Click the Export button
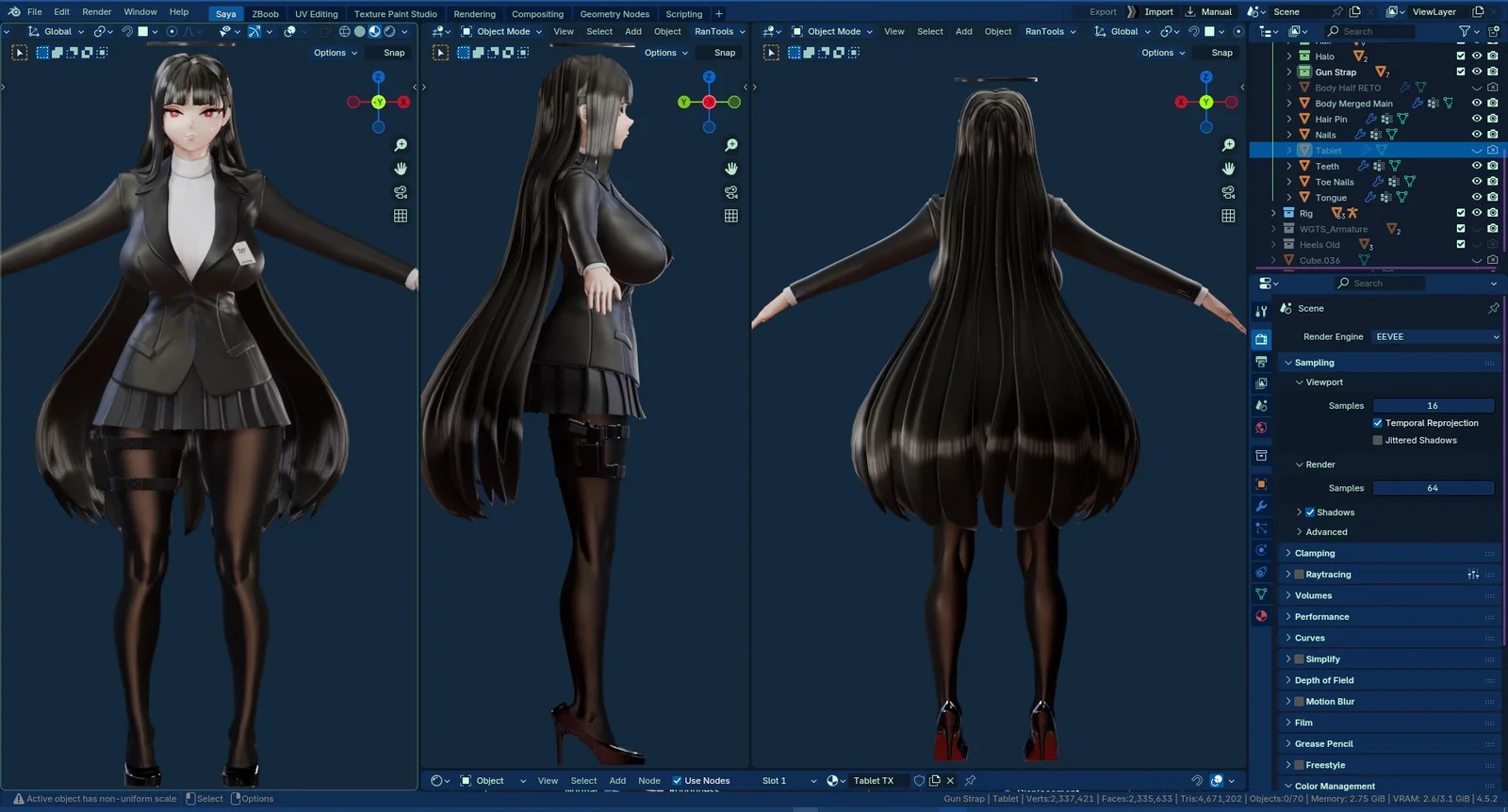The height and width of the screenshot is (812, 1508). coord(1103,12)
